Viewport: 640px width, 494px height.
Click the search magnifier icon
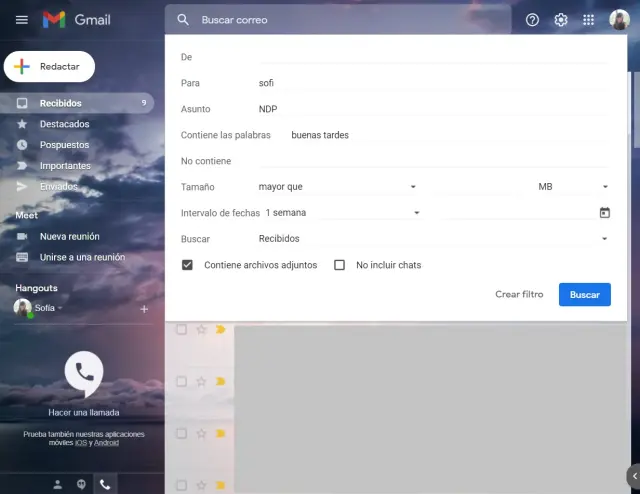pos(182,20)
